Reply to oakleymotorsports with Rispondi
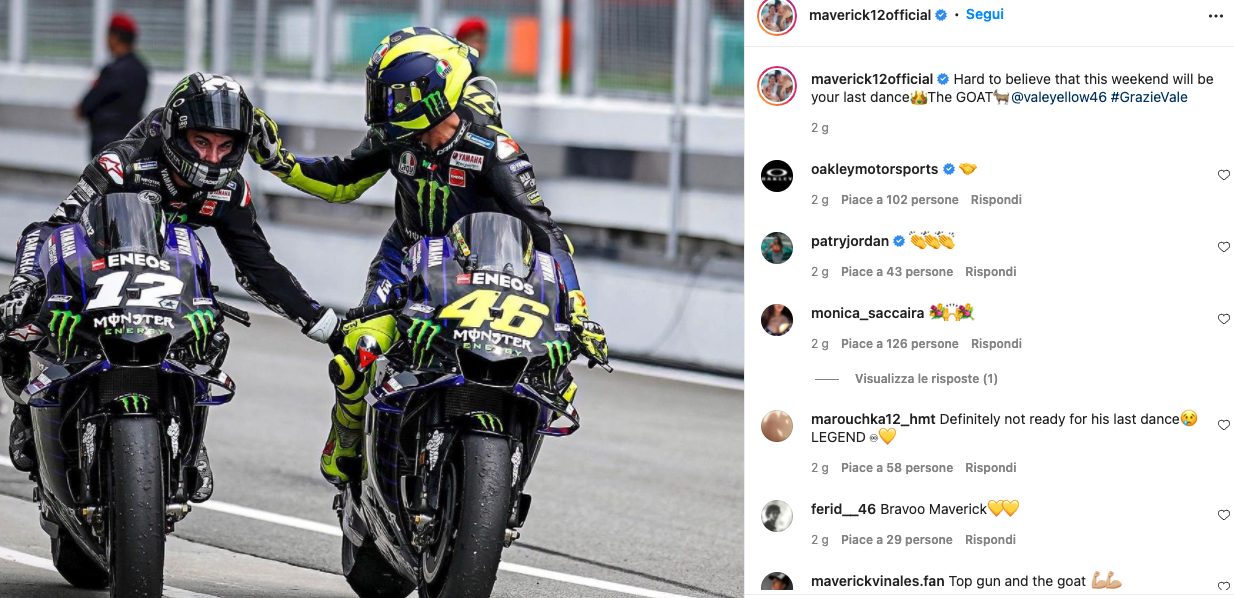Image resolution: width=1234 pixels, height=598 pixels. pos(996,200)
